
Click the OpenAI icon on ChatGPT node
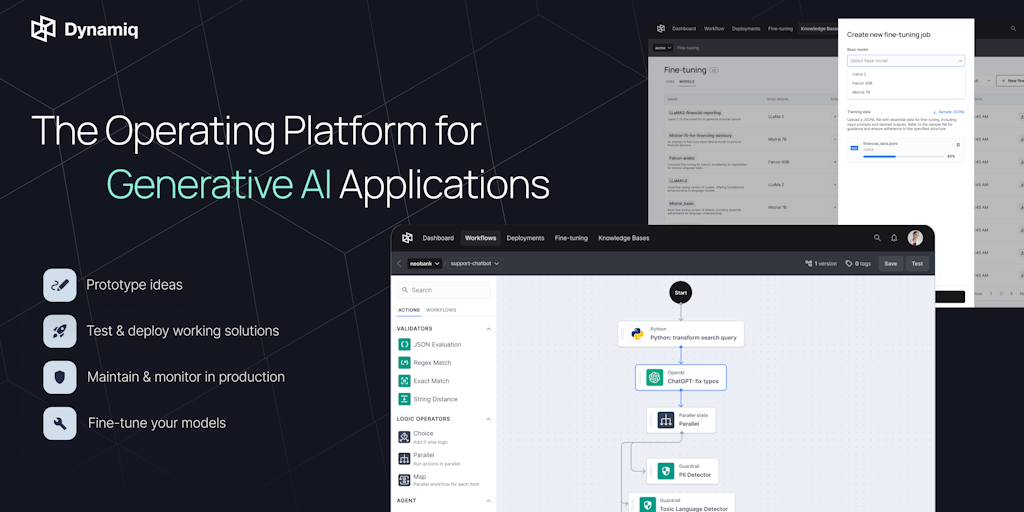(x=654, y=377)
